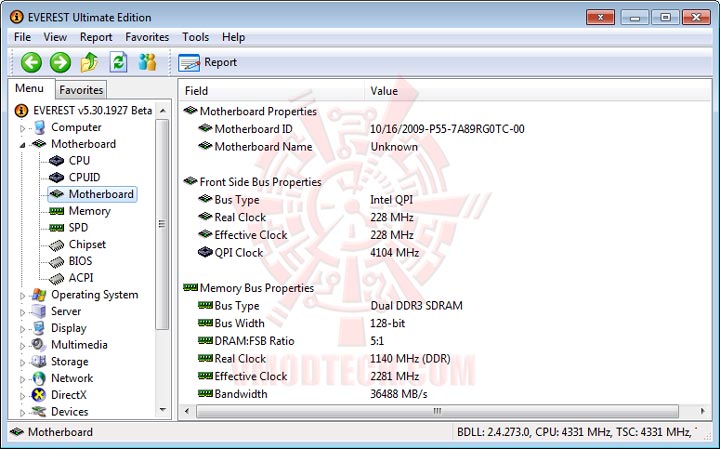Open the Tools menu

coord(196,37)
